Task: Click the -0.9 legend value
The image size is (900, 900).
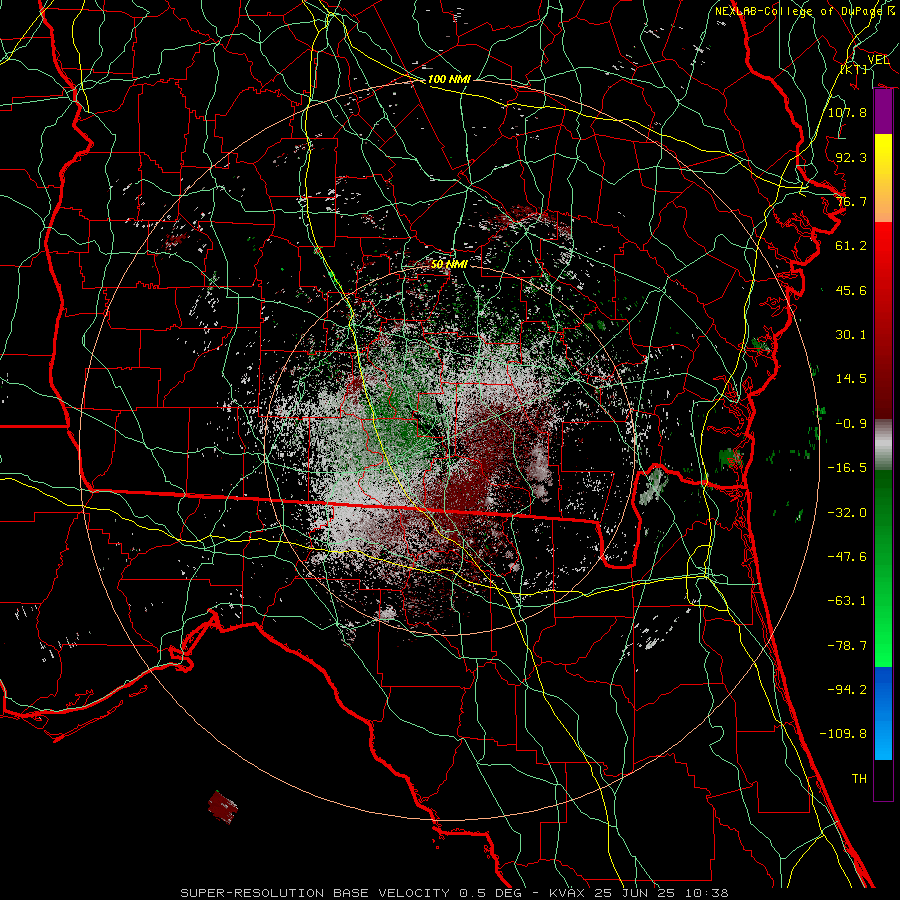Action: coord(851,424)
